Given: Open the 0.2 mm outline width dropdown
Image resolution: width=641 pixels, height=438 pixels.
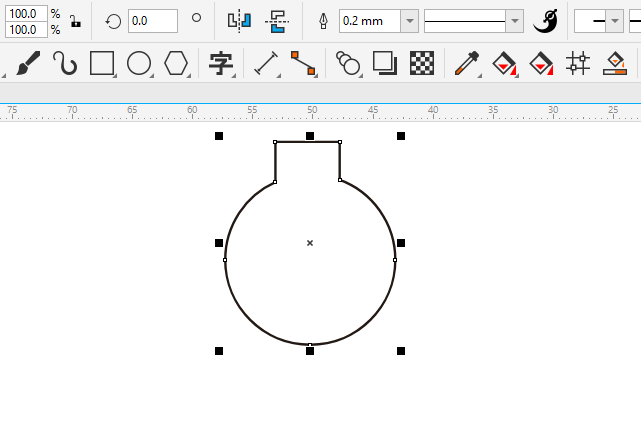Looking at the screenshot, I should point(409,21).
